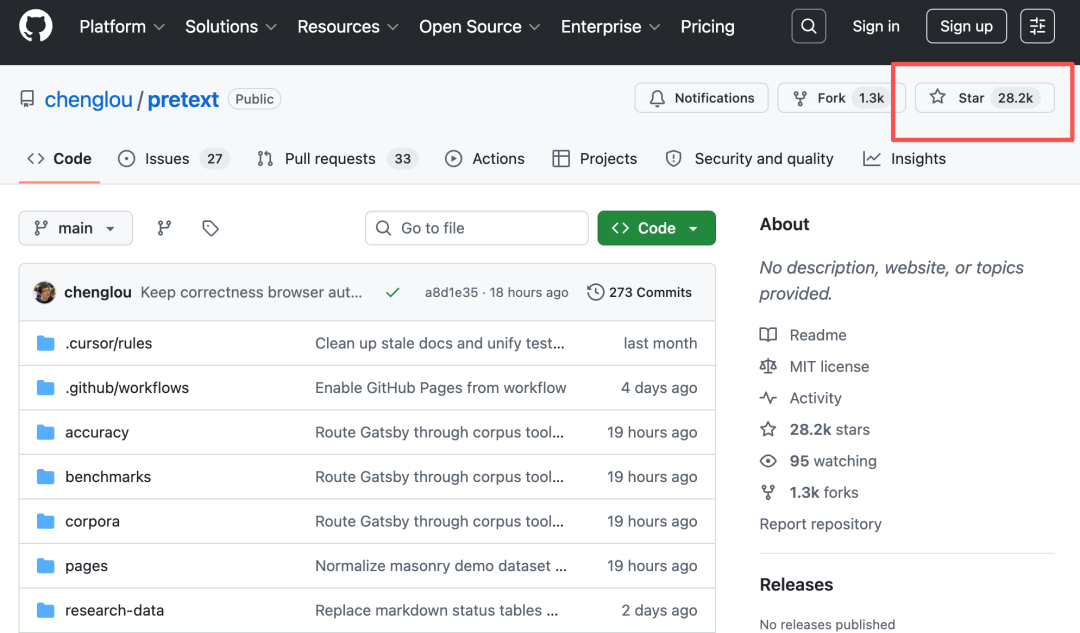The height and width of the screenshot is (633, 1080).
Task: Click the Sign up button
Action: (965, 27)
